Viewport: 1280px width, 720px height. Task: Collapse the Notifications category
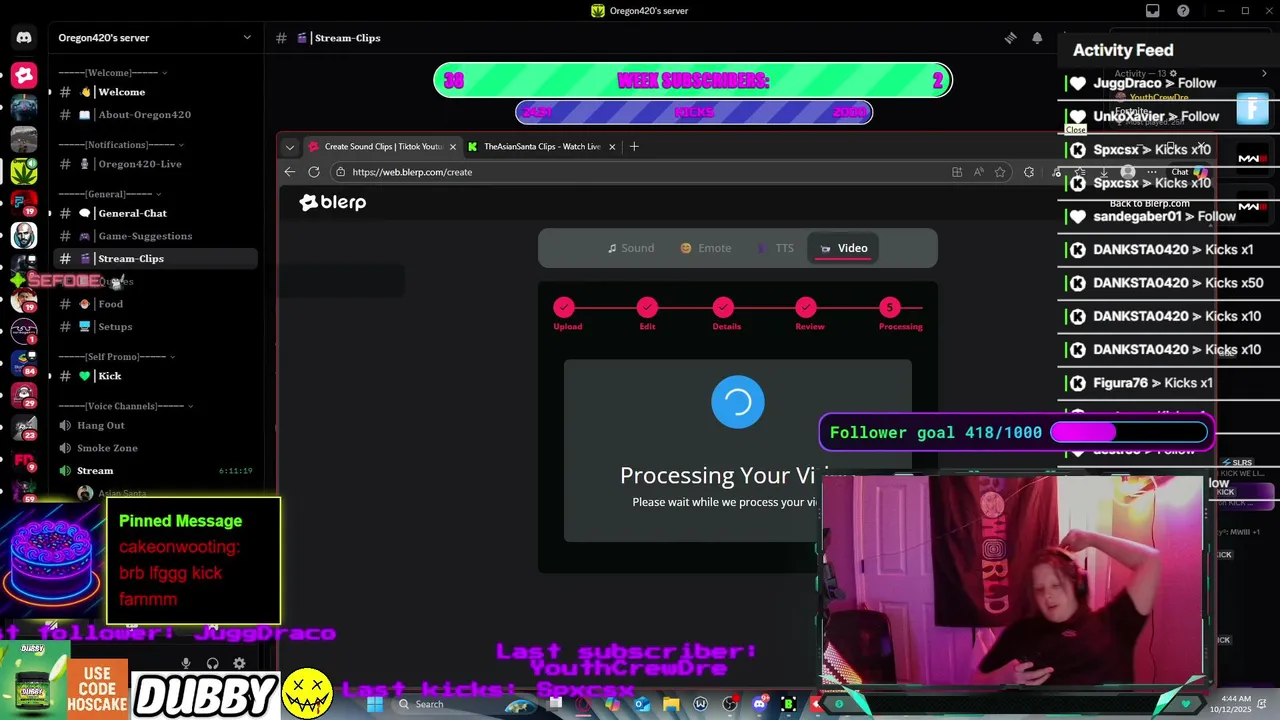click(120, 145)
